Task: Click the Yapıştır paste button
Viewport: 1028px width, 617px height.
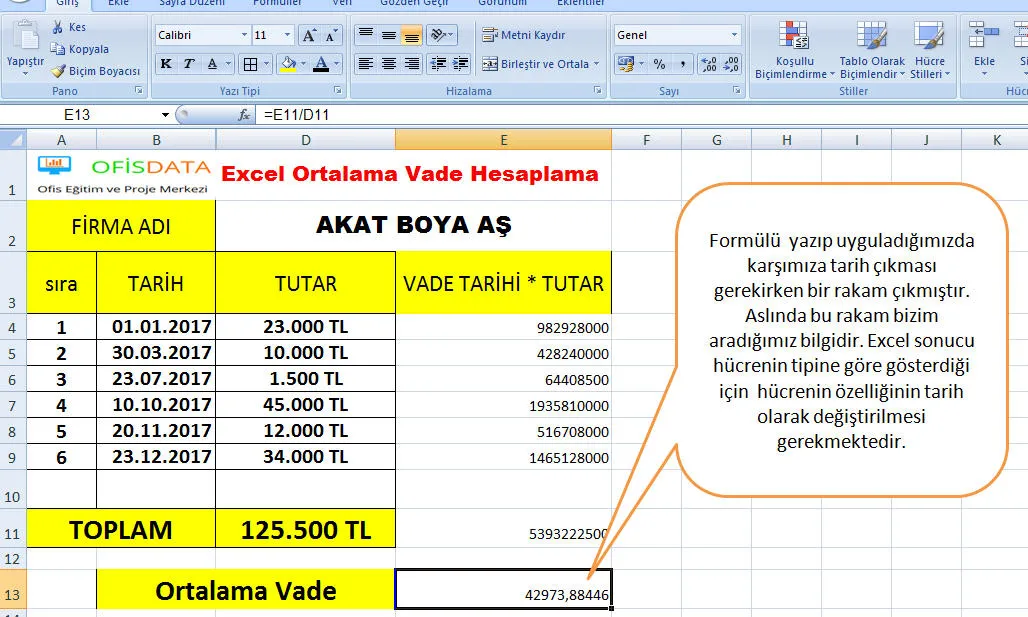Action: tap(25, 50)
